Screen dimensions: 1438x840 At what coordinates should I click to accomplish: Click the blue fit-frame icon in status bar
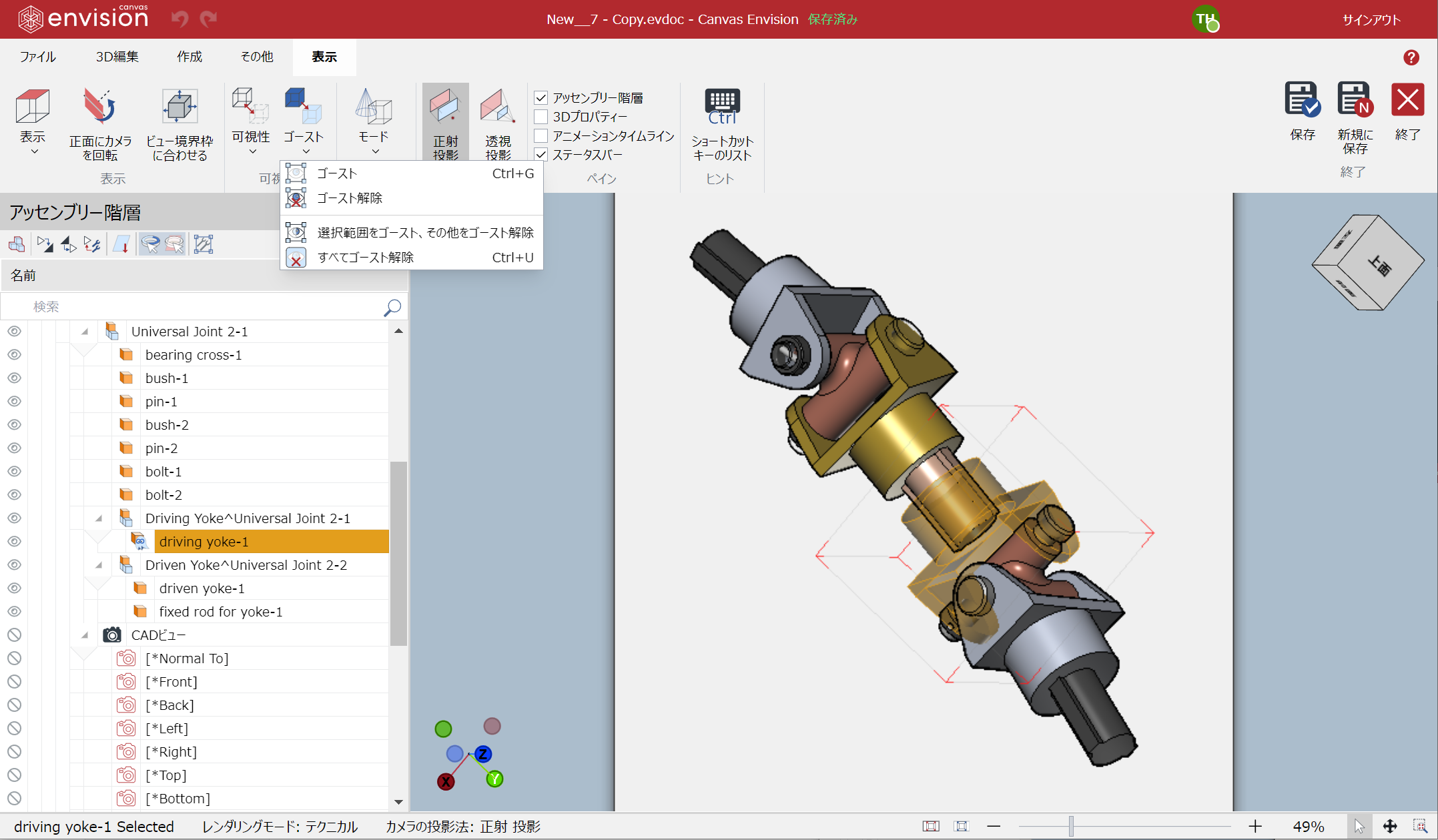962,827
